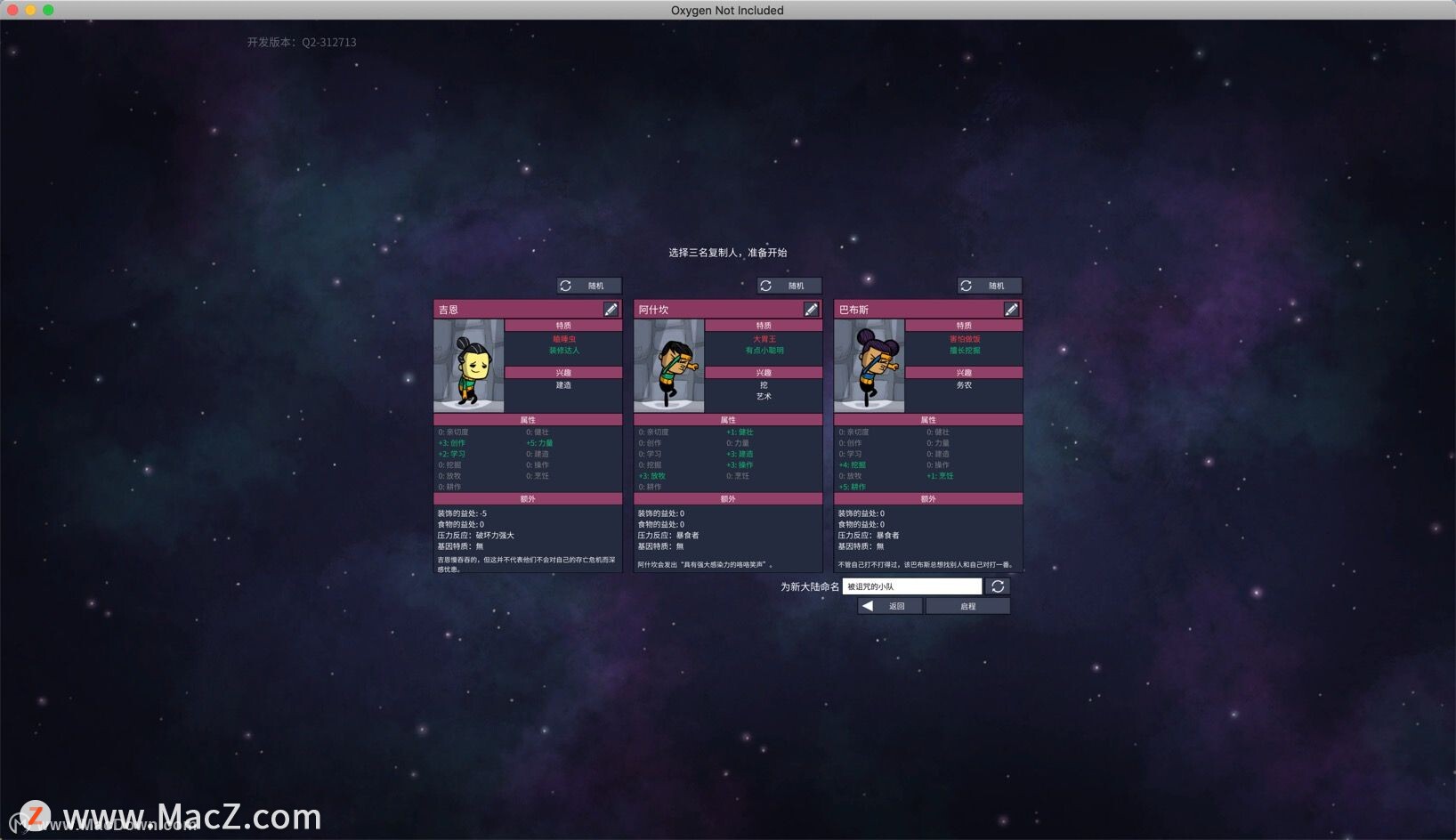Reroll 巴布斯 using the 随机 button
This screenshot has width=1456, height=840.
click(x=990, y=286)
